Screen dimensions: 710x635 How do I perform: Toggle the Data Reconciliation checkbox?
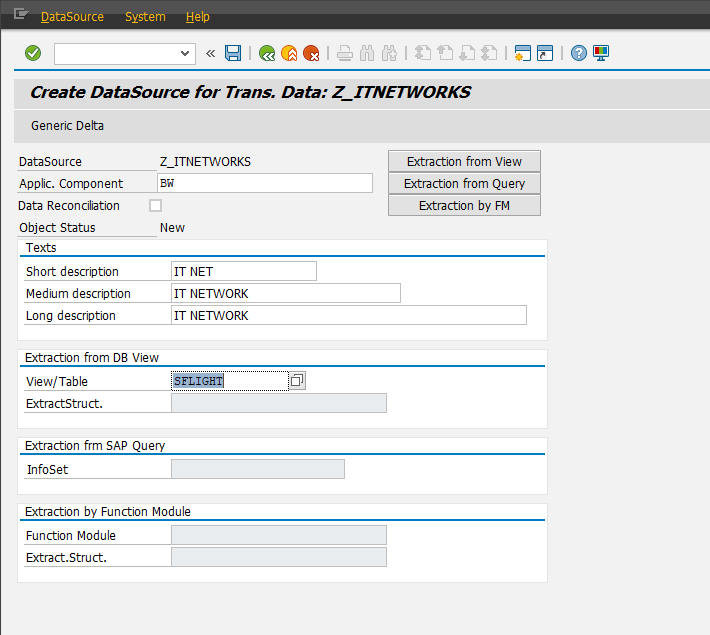[x=155, y=206]
